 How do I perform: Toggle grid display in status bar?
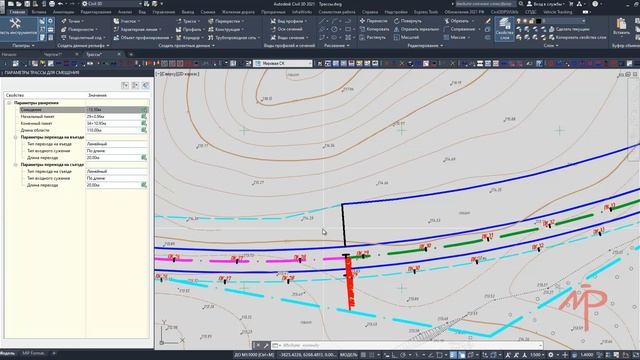[x=363, y=355]
